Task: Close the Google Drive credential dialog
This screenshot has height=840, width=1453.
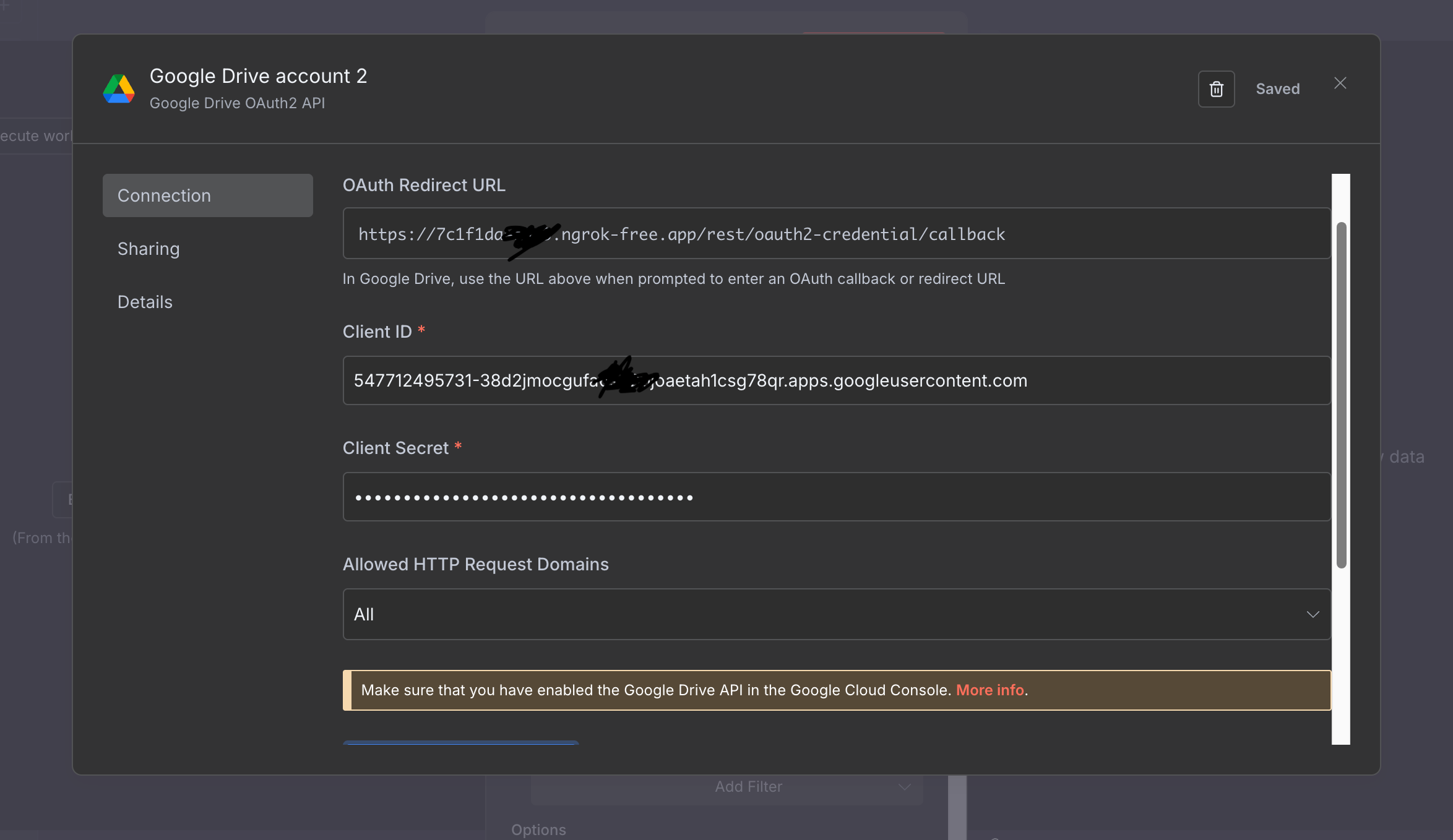Action: pyautogui.click(x=1340, y=84)
